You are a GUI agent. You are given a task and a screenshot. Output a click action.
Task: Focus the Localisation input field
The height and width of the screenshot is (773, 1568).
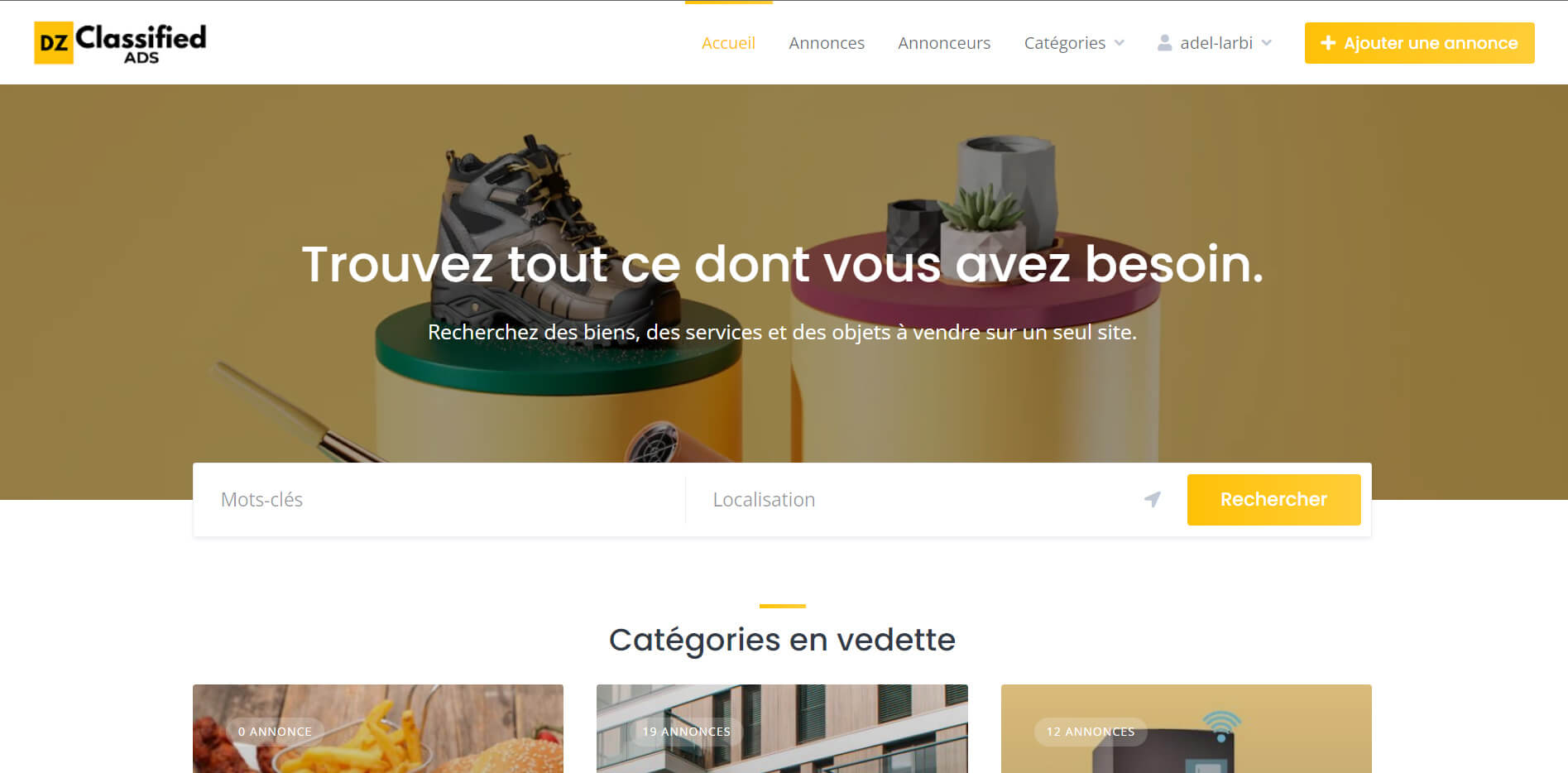point(923,499)
